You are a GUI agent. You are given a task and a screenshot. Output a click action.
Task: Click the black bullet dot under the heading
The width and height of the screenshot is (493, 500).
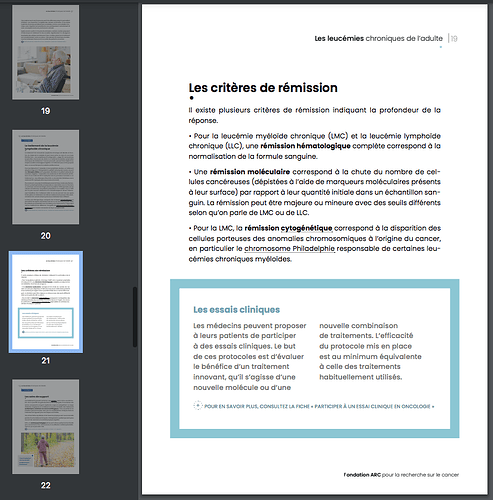click(x=191, y=98)
